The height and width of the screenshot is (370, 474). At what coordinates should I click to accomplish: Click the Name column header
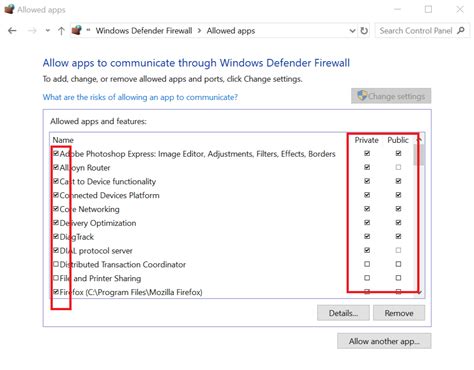(x=63, y=140)
